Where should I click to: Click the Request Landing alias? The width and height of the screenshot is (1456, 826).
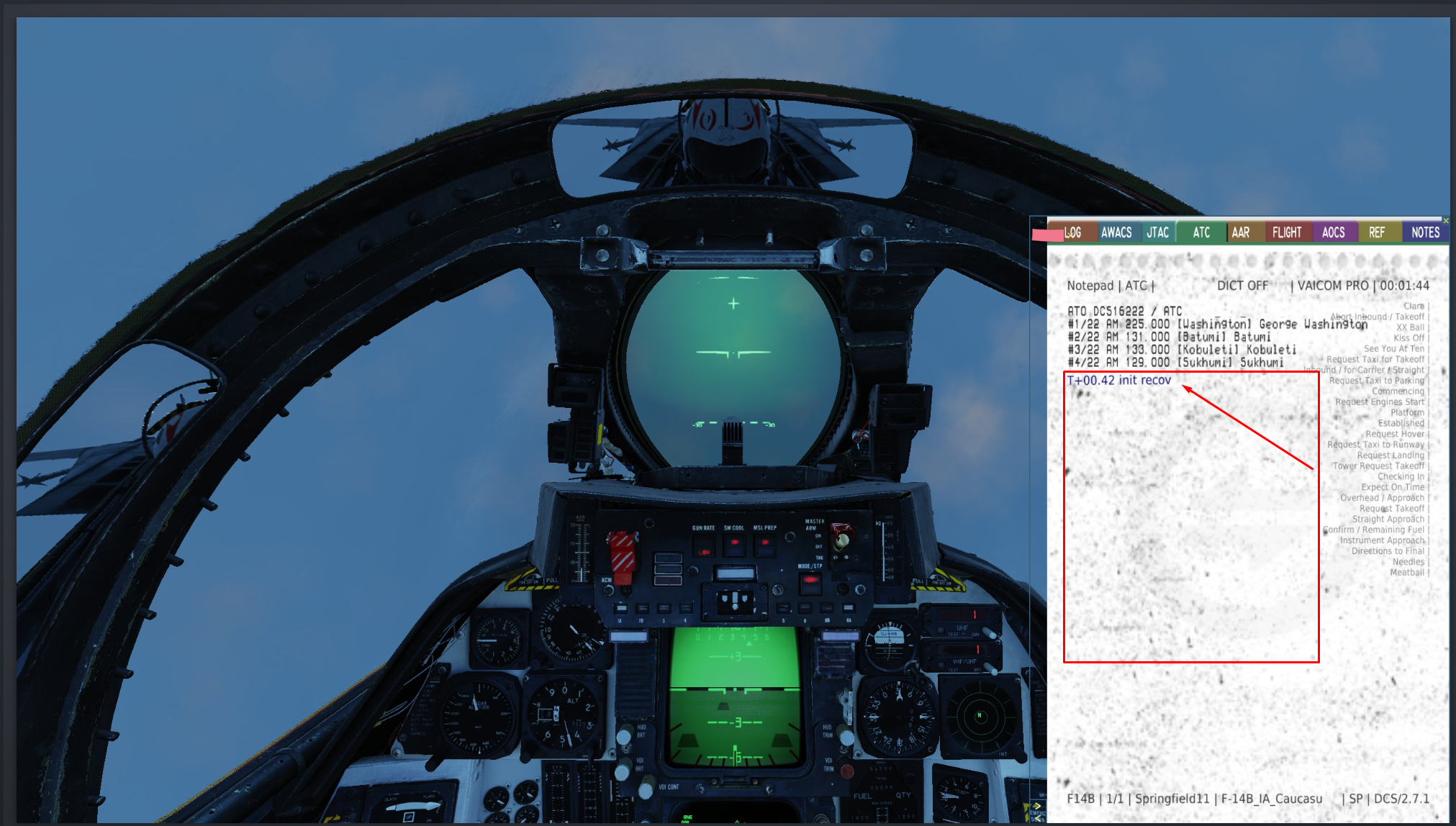tap(1391, 455)
